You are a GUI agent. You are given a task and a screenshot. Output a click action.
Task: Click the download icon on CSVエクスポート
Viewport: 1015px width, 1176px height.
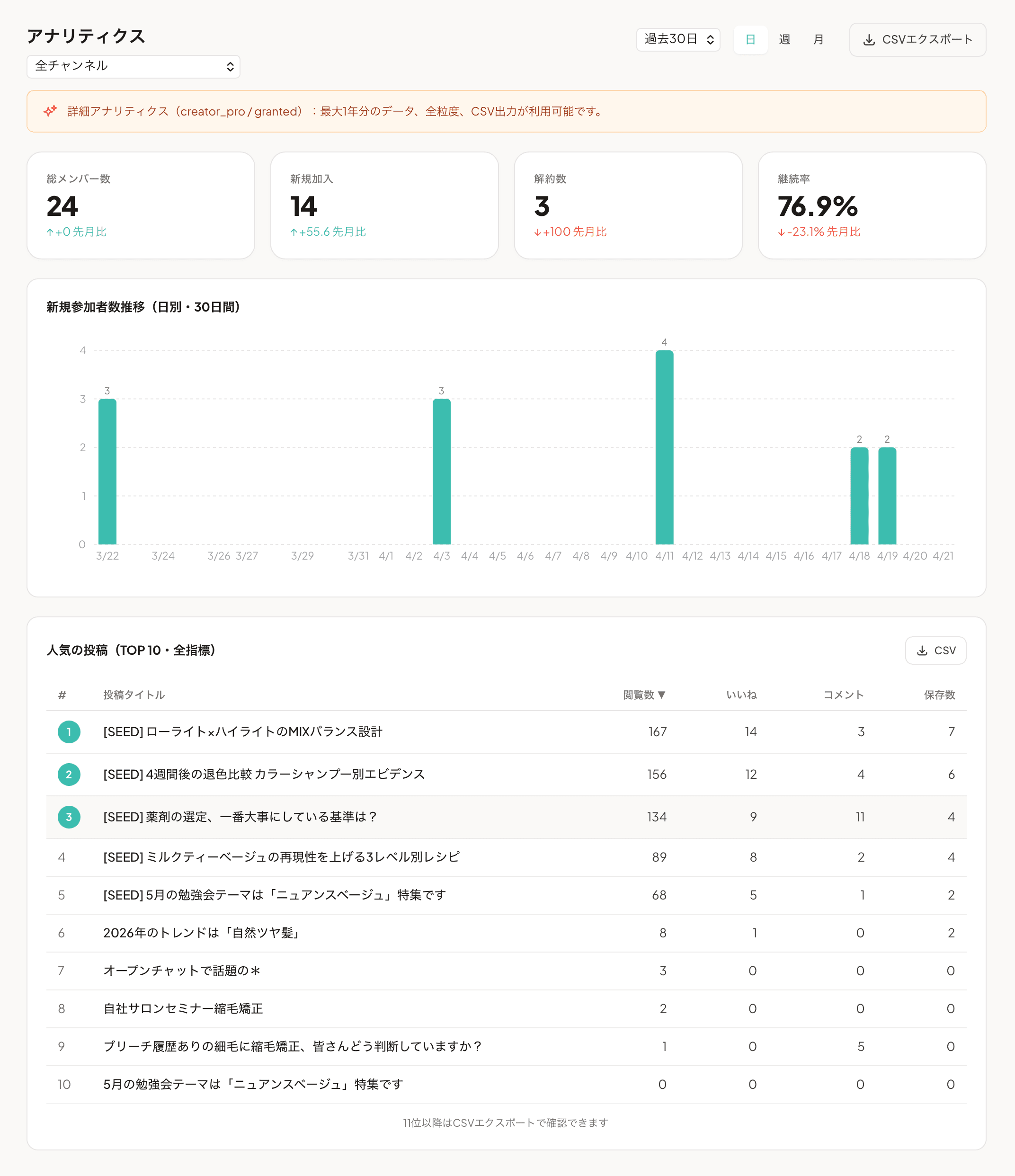(x=869, y=40)
